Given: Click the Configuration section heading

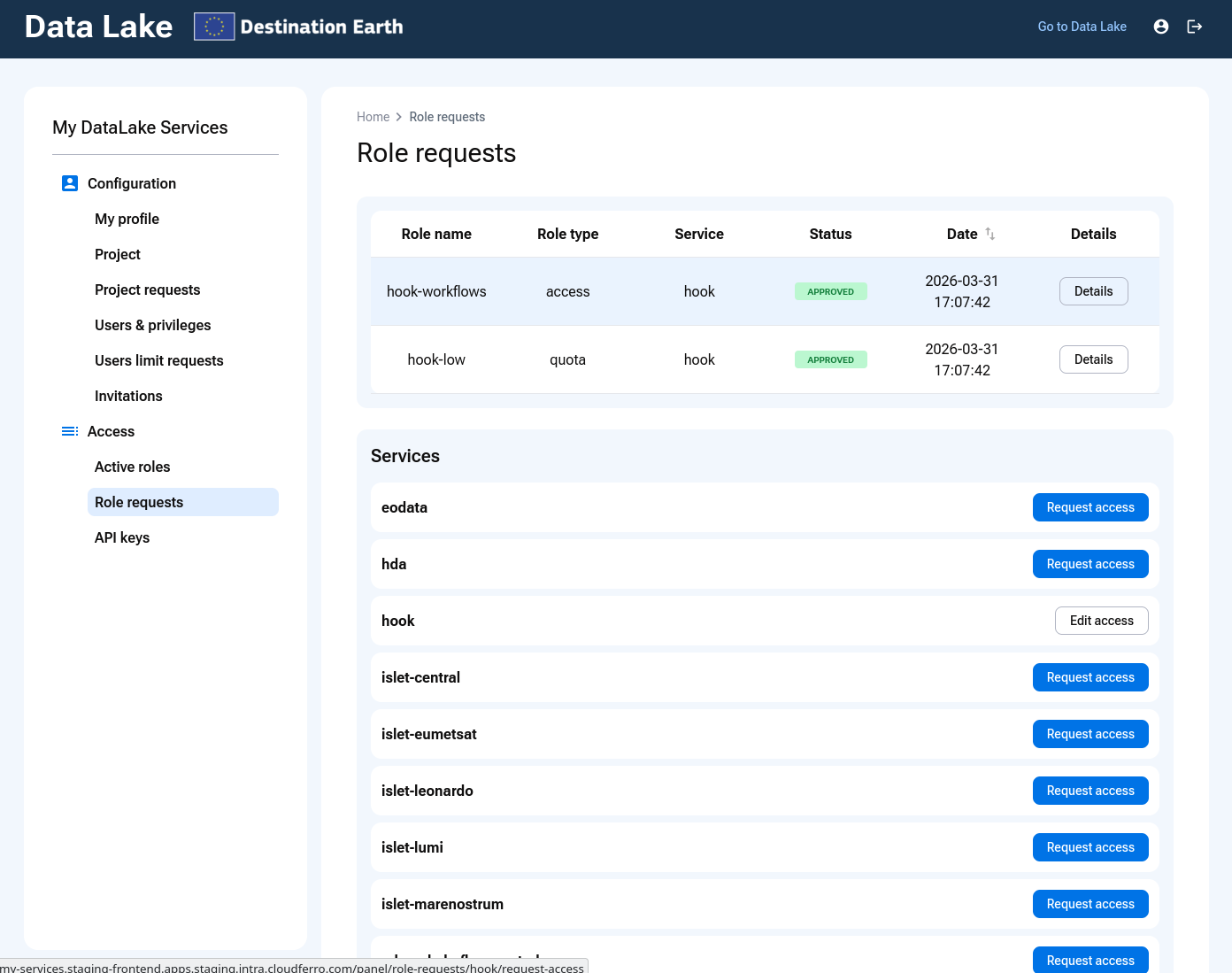Looking at the screenshot, I should click(132, 183).
